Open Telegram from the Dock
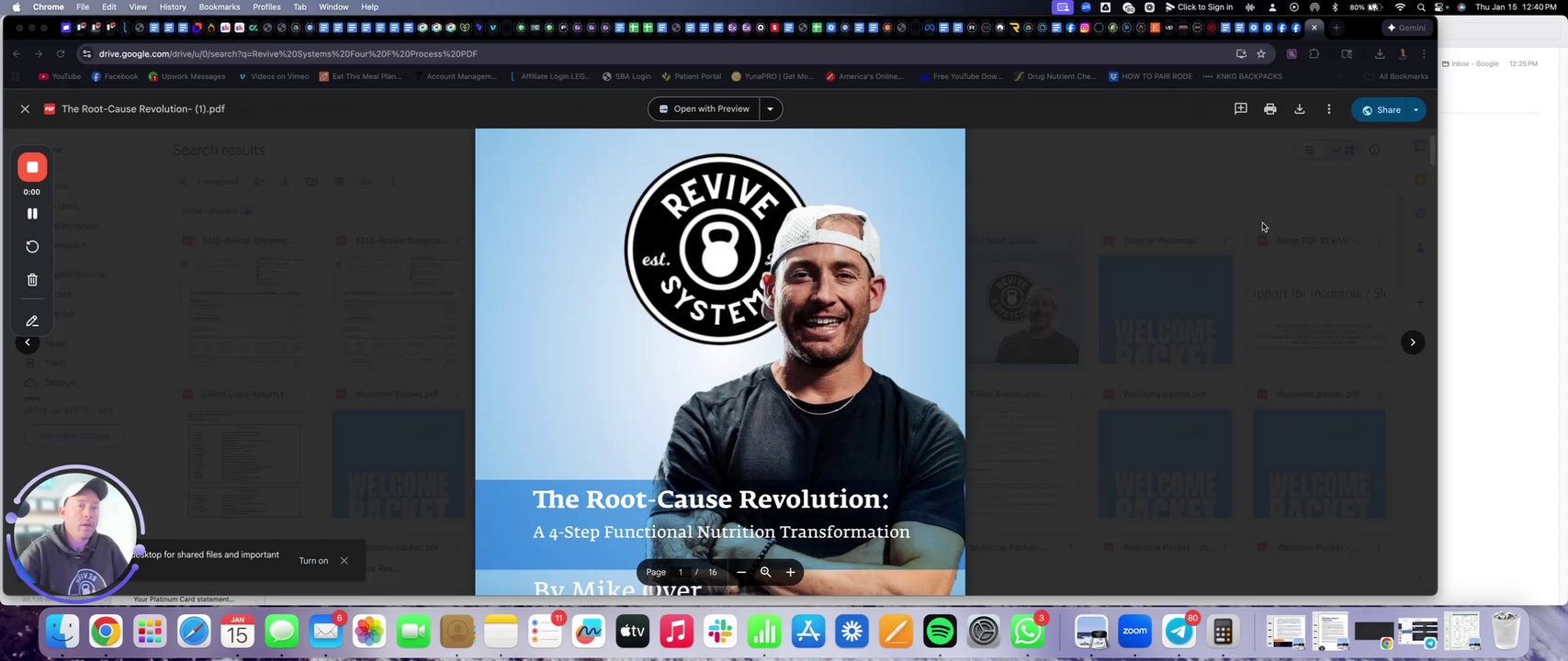The height and width of the screenshot is (661, 1568). tap(1179, 632)
